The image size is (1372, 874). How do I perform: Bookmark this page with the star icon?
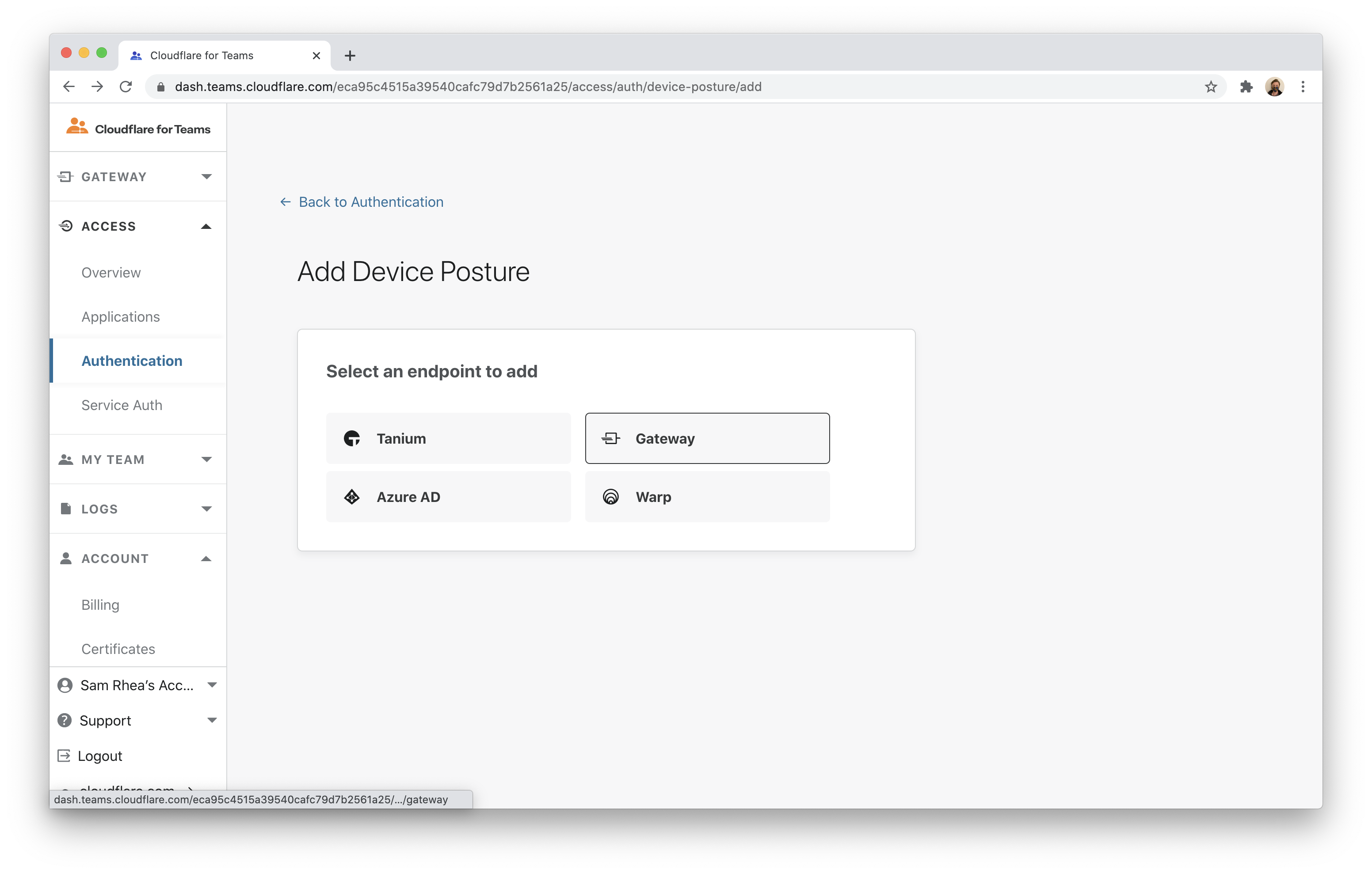point(1211,87)
